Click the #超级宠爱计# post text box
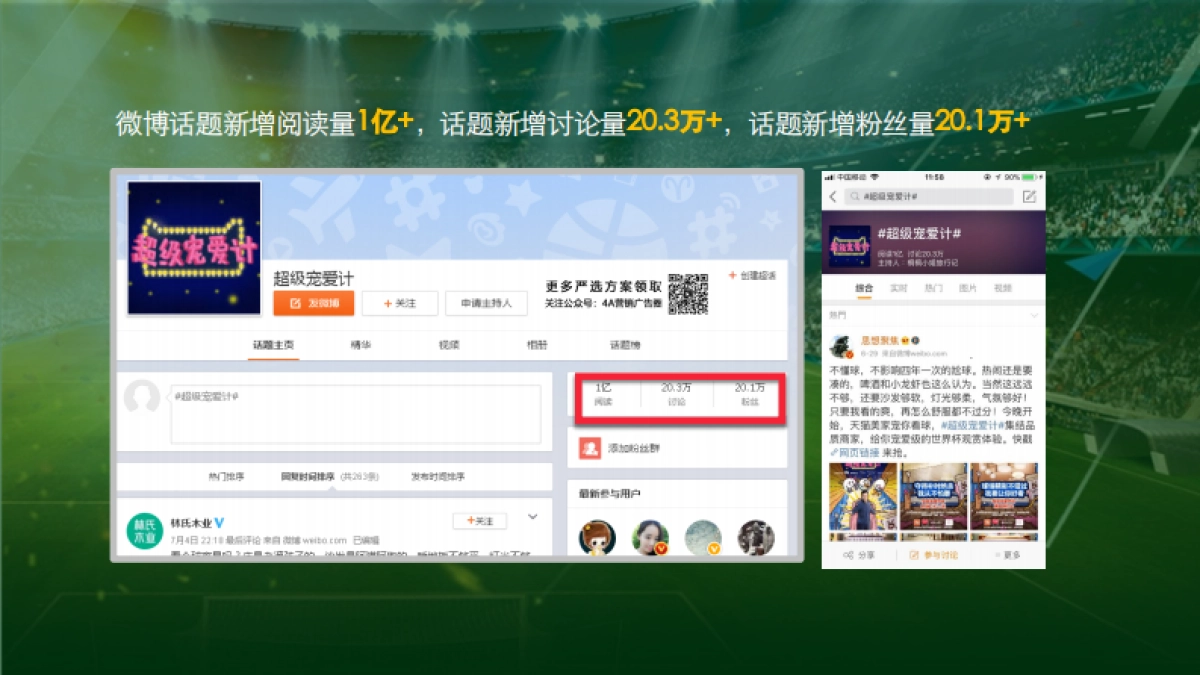1200x675 pixels. click(x=355, y=413)
